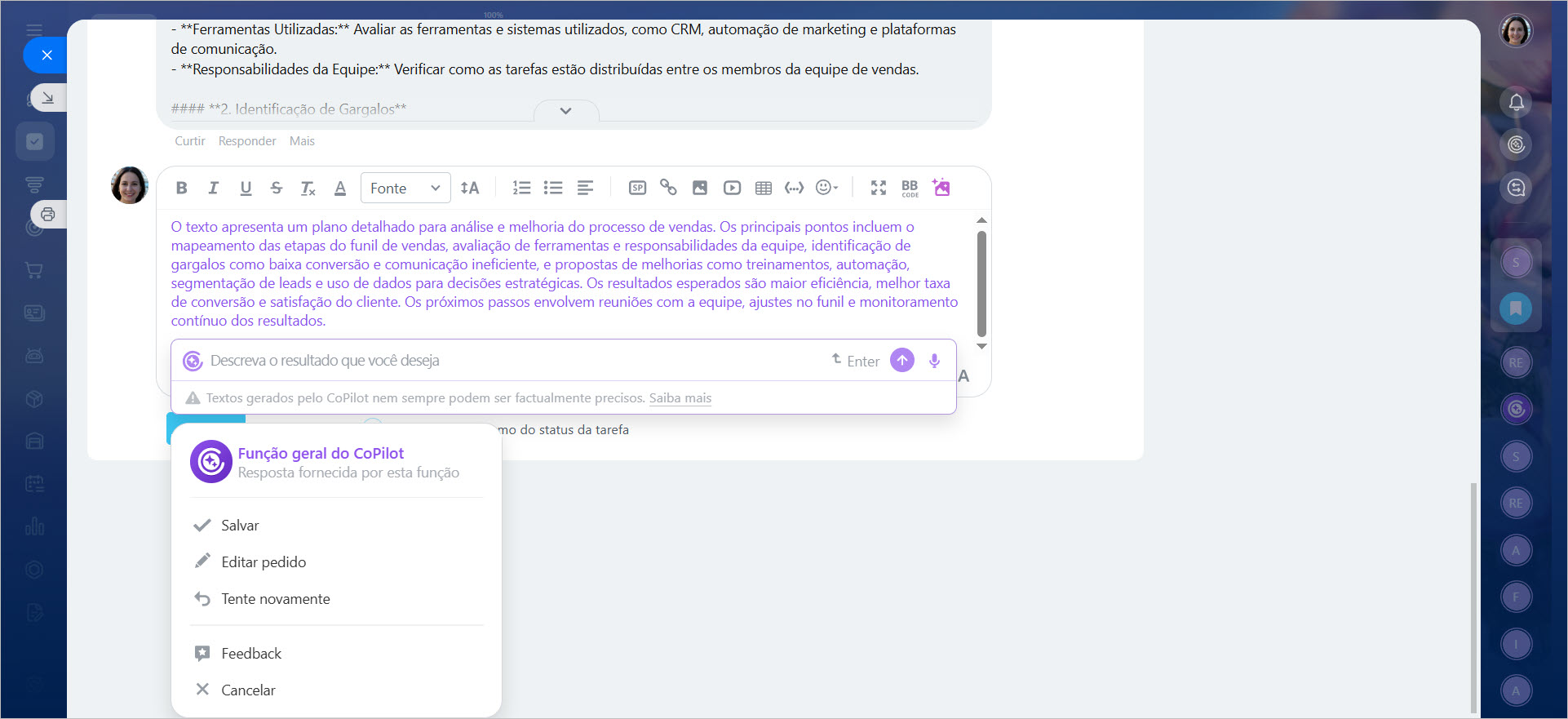Insert a spoiler block
The image size is (1568, 719).
pos(637,188)
